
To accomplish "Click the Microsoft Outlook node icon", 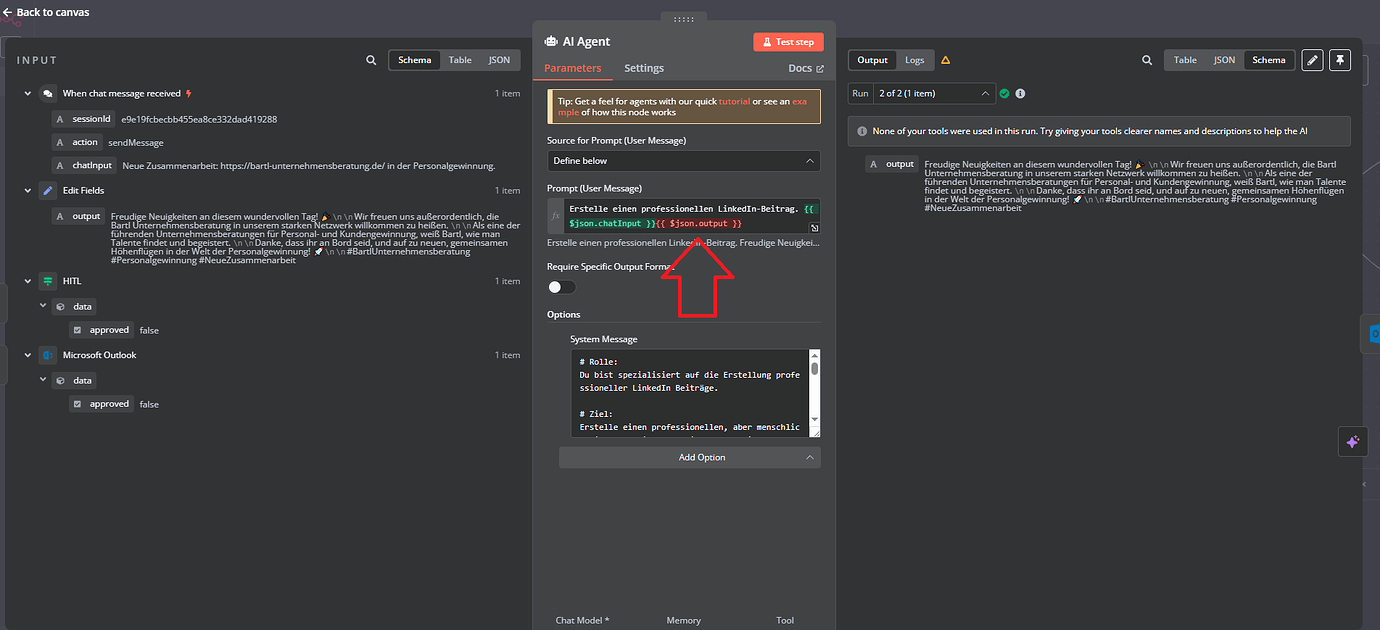I will (x=47, y=355).
